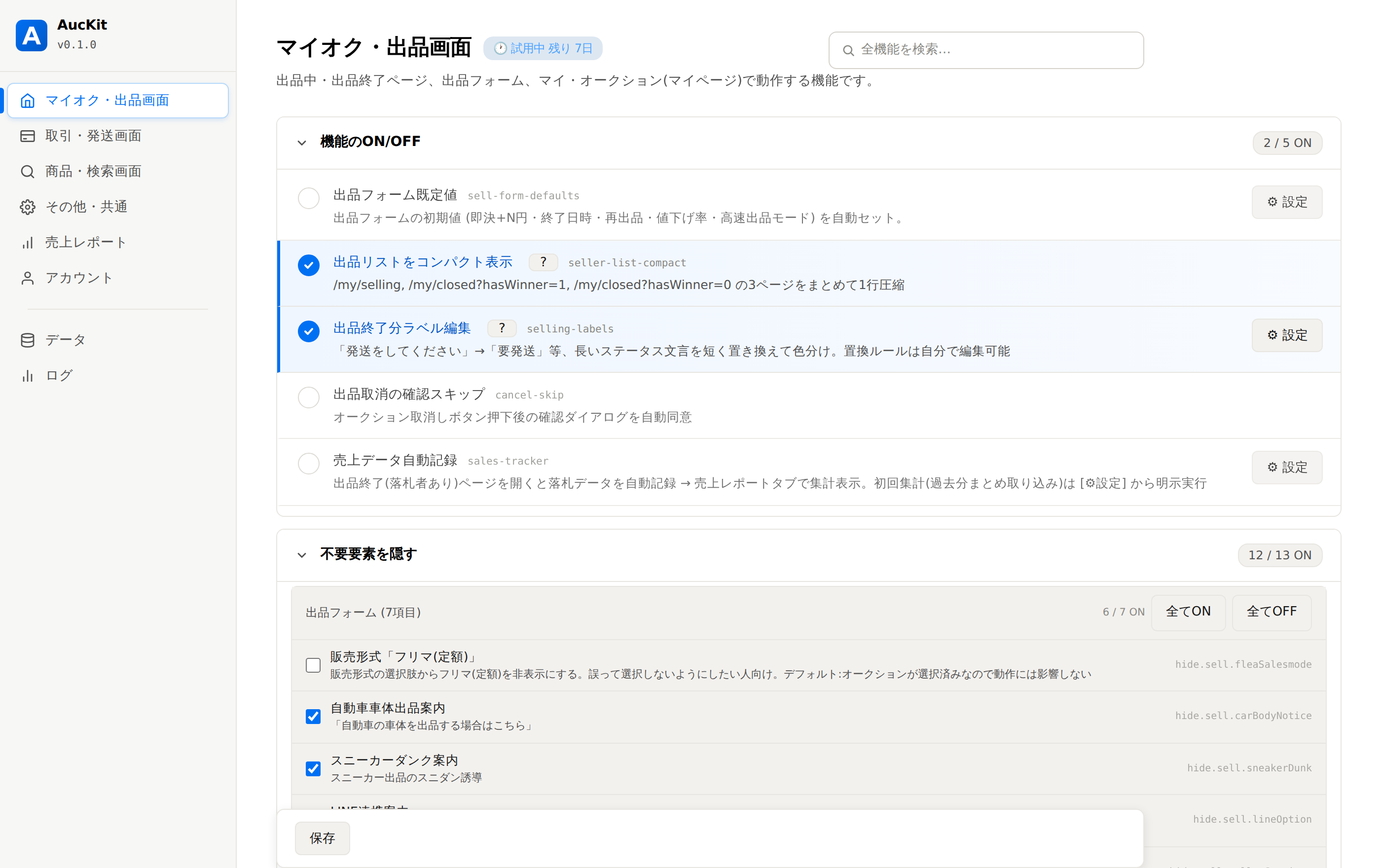The height and width of the screenshot is (868, 1381).
Task: Click the hide.sell.sneakerDunk key text
Action: click(1249, 768)
